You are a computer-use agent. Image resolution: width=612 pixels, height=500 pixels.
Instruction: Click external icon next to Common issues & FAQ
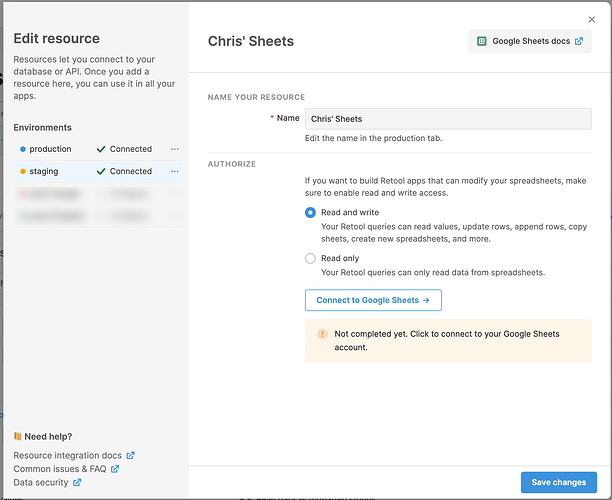tap(115, 469)
